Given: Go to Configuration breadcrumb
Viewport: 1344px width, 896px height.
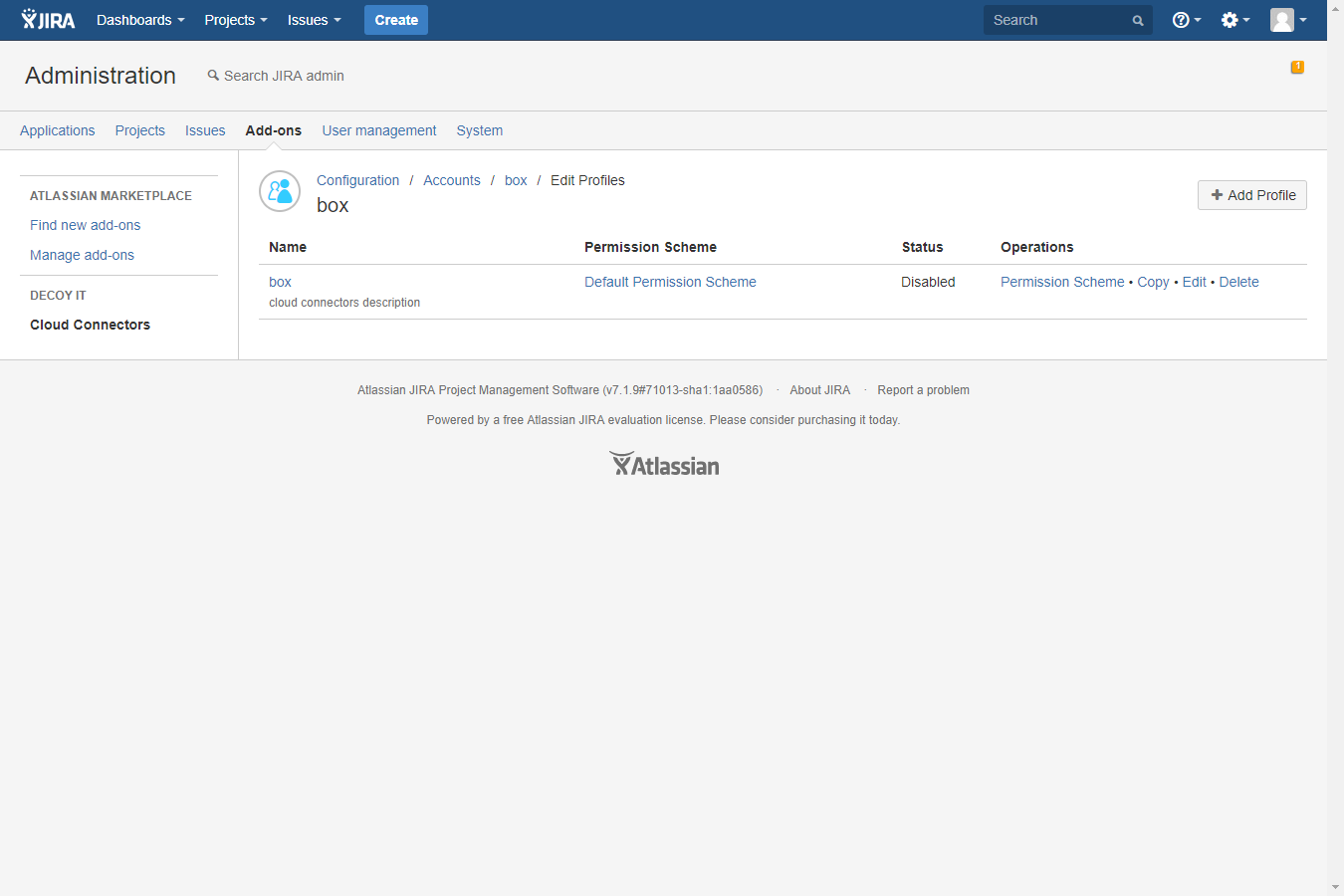Looking at the screenshot, I should tap(358, 180).
